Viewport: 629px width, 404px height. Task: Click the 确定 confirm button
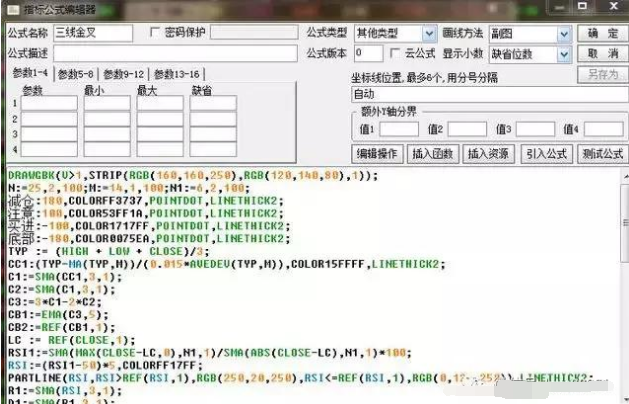[603, 33]
